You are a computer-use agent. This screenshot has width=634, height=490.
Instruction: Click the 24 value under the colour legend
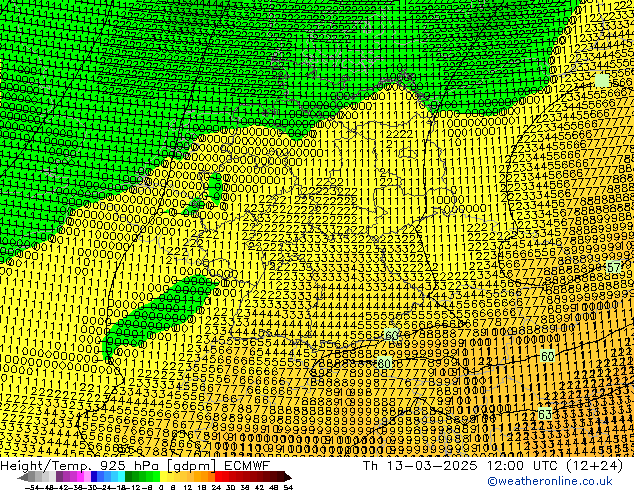pyautogui.click(x=216, y=487)
